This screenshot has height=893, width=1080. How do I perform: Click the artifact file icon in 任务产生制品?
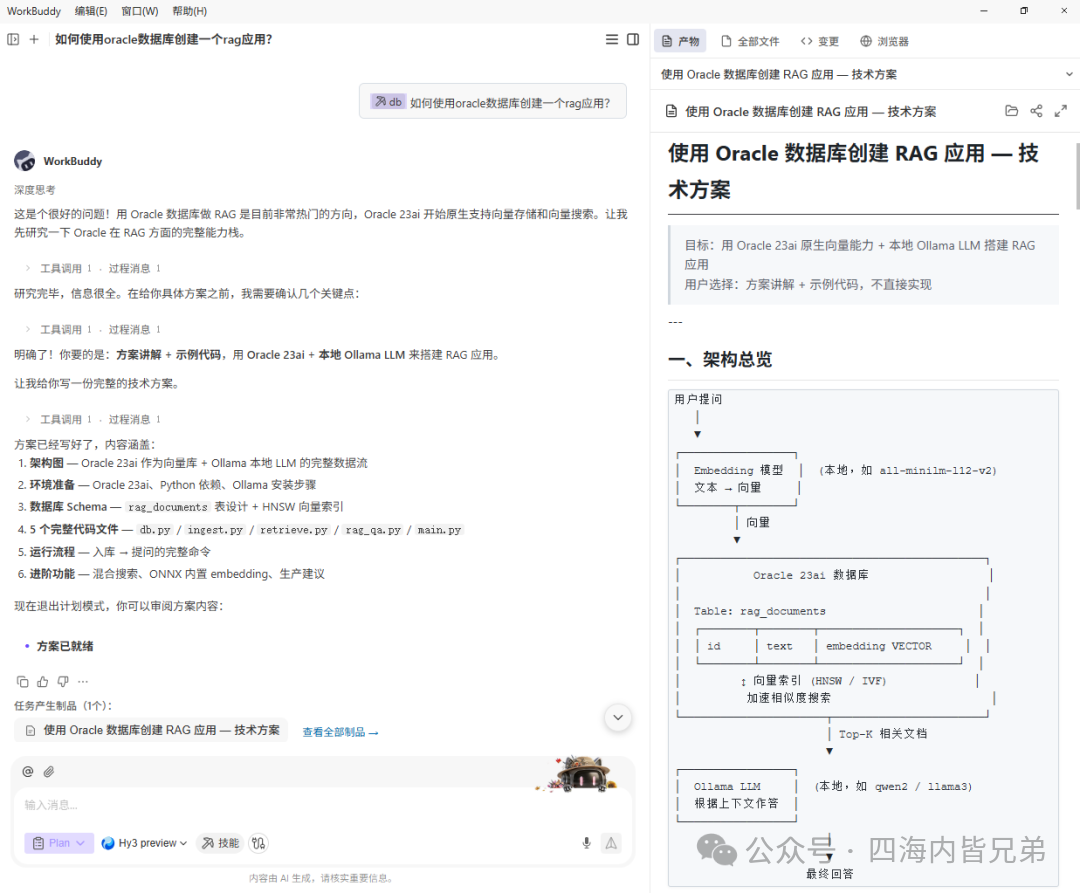point(30,731)
